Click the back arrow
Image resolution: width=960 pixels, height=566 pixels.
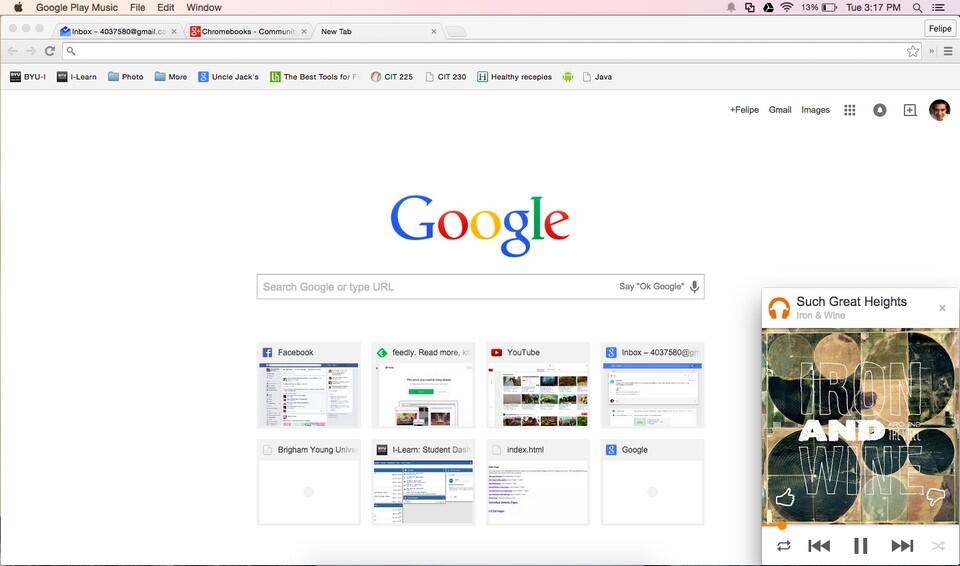13,51
